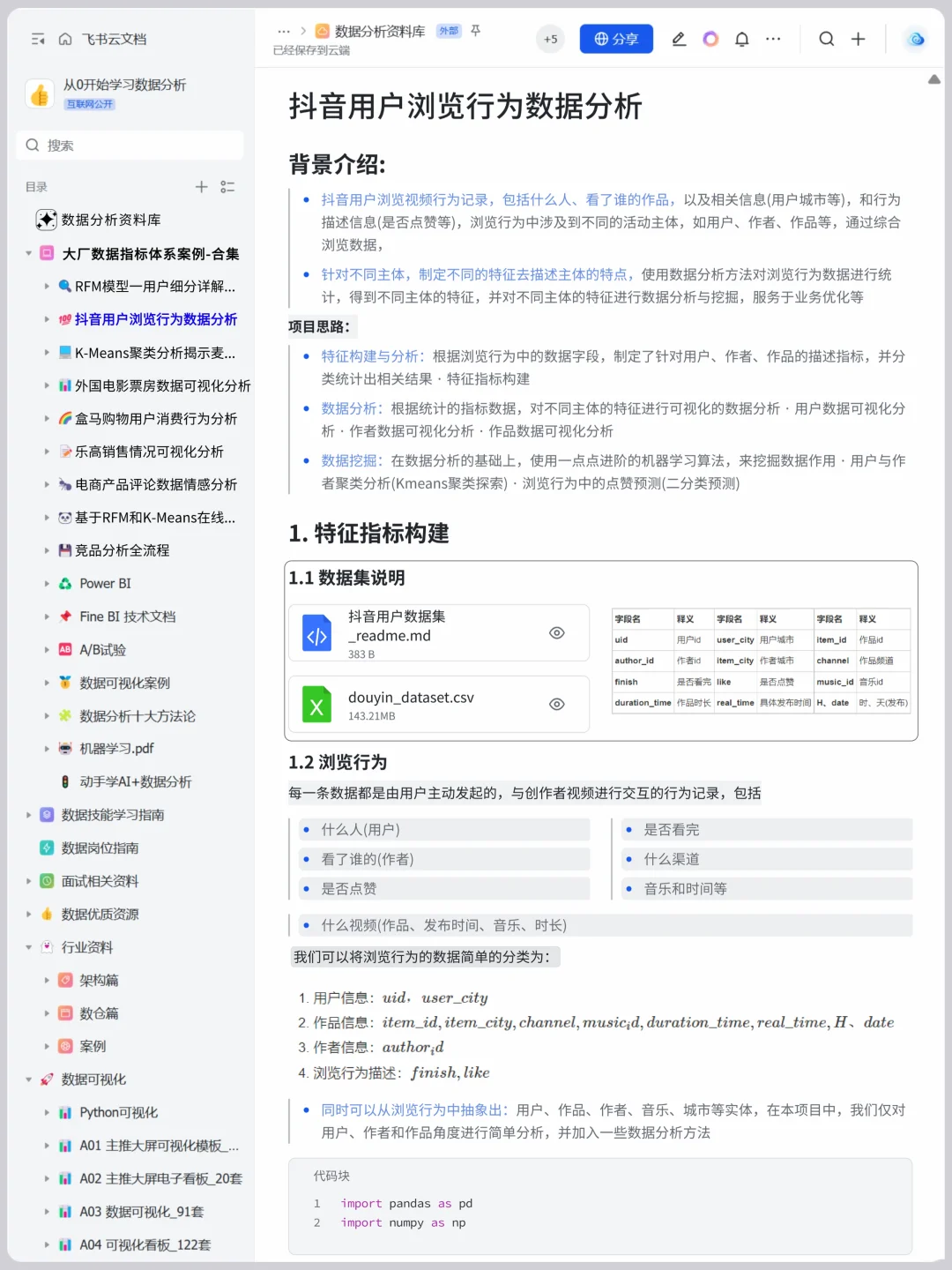Click the 机器学习.pdf page icon

65,749
